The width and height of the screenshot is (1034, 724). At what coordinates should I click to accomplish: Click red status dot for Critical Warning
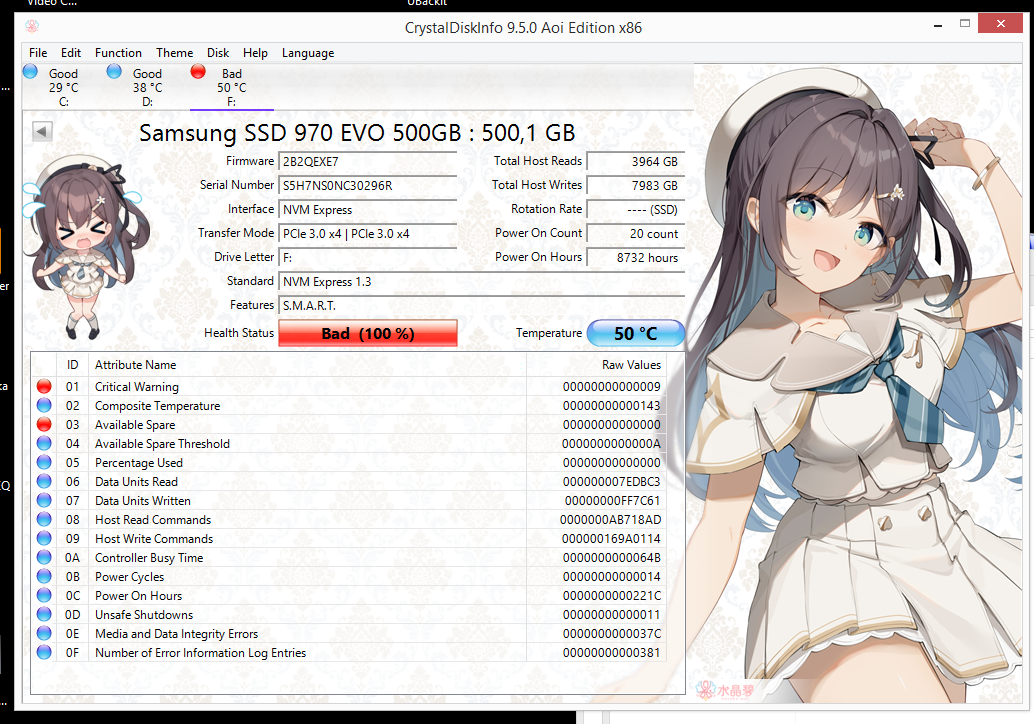coord(44,386)
